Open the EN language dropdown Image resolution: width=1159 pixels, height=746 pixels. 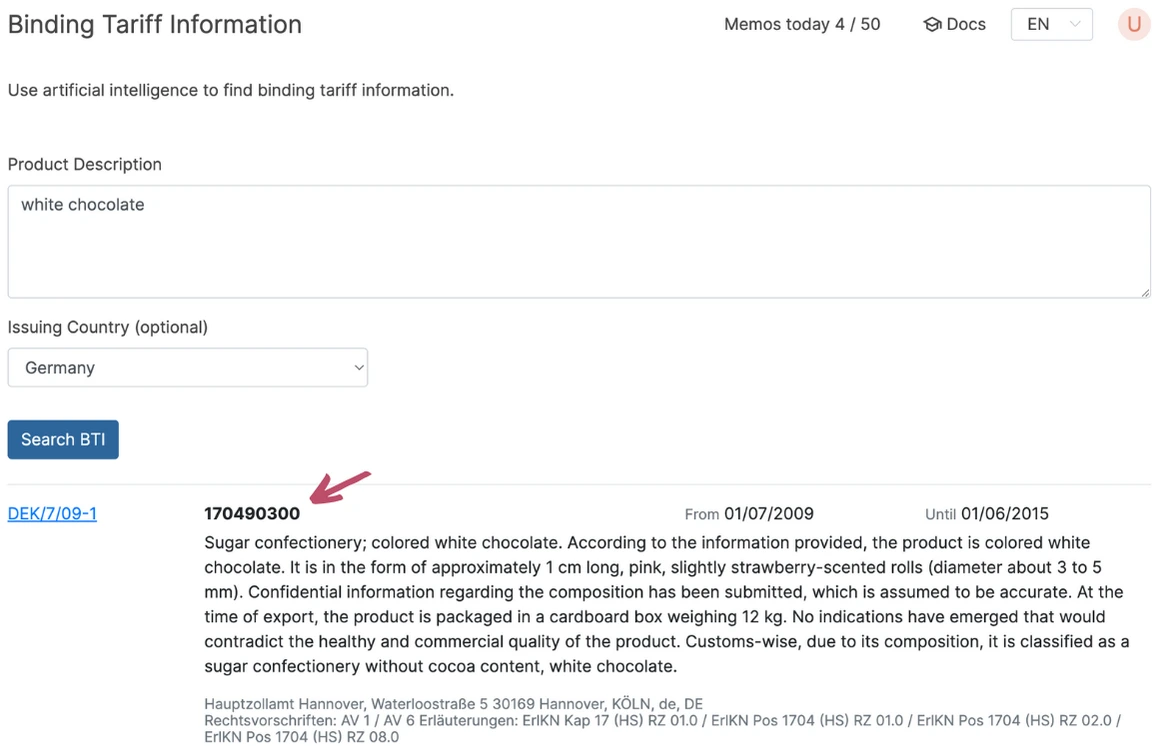(x=1051, y=25)
